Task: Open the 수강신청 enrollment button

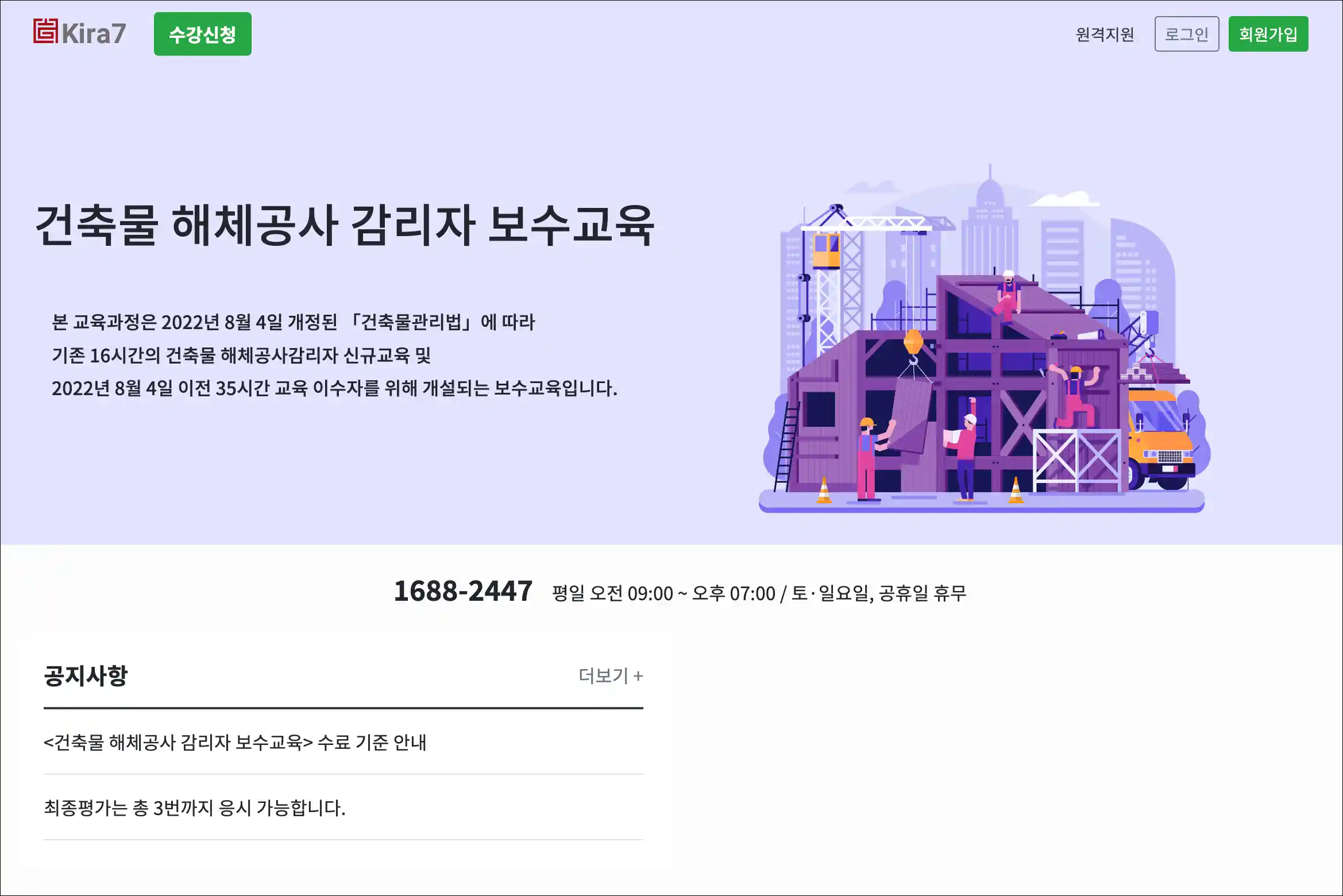Action: pos(203,34)
